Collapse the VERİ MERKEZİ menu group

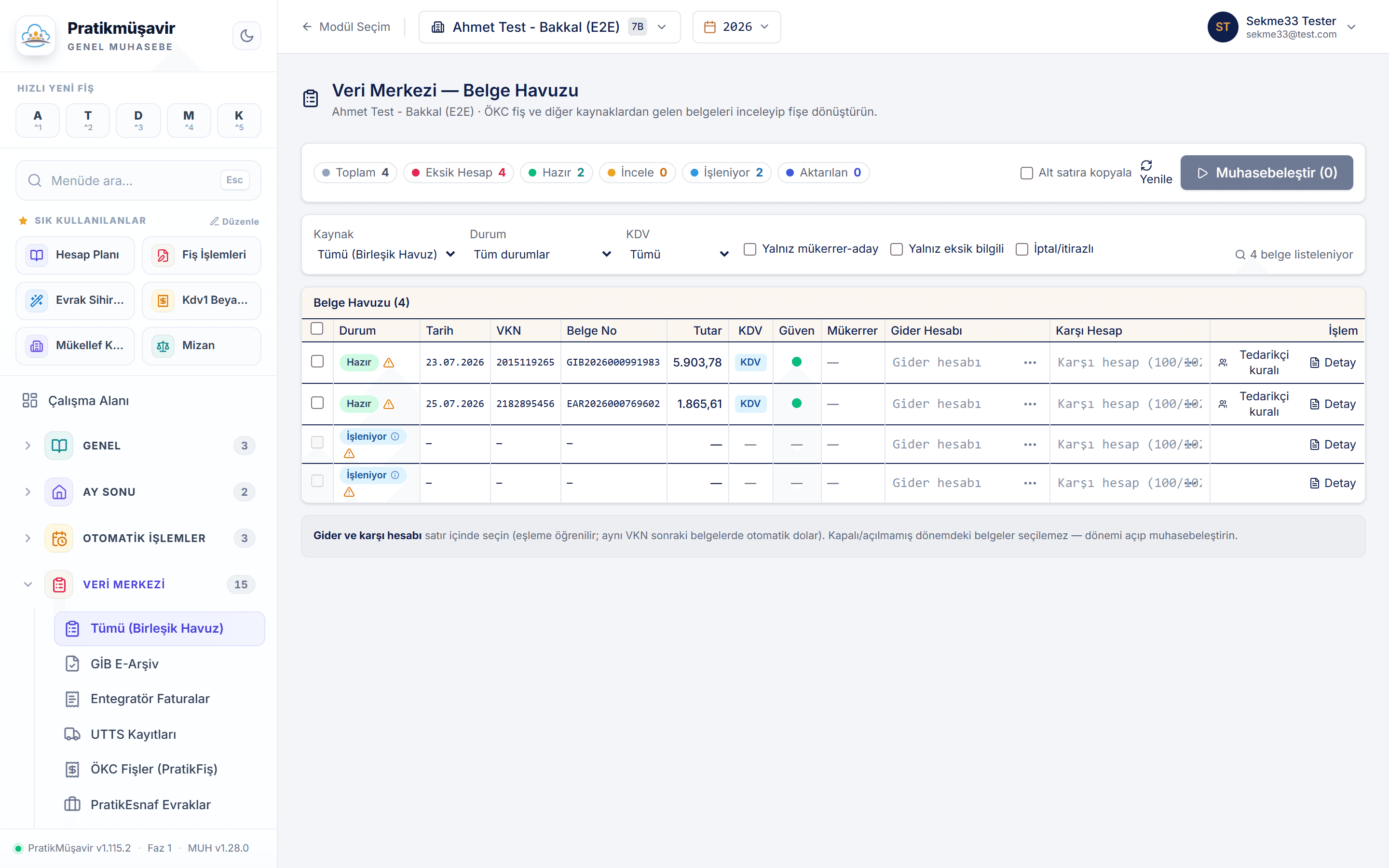click(x=27, y=584)
